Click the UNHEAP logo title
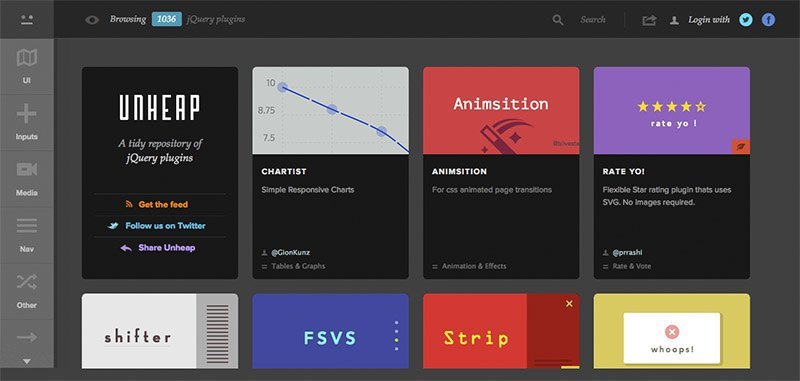The image size is (800, 381). click(160, 108)
